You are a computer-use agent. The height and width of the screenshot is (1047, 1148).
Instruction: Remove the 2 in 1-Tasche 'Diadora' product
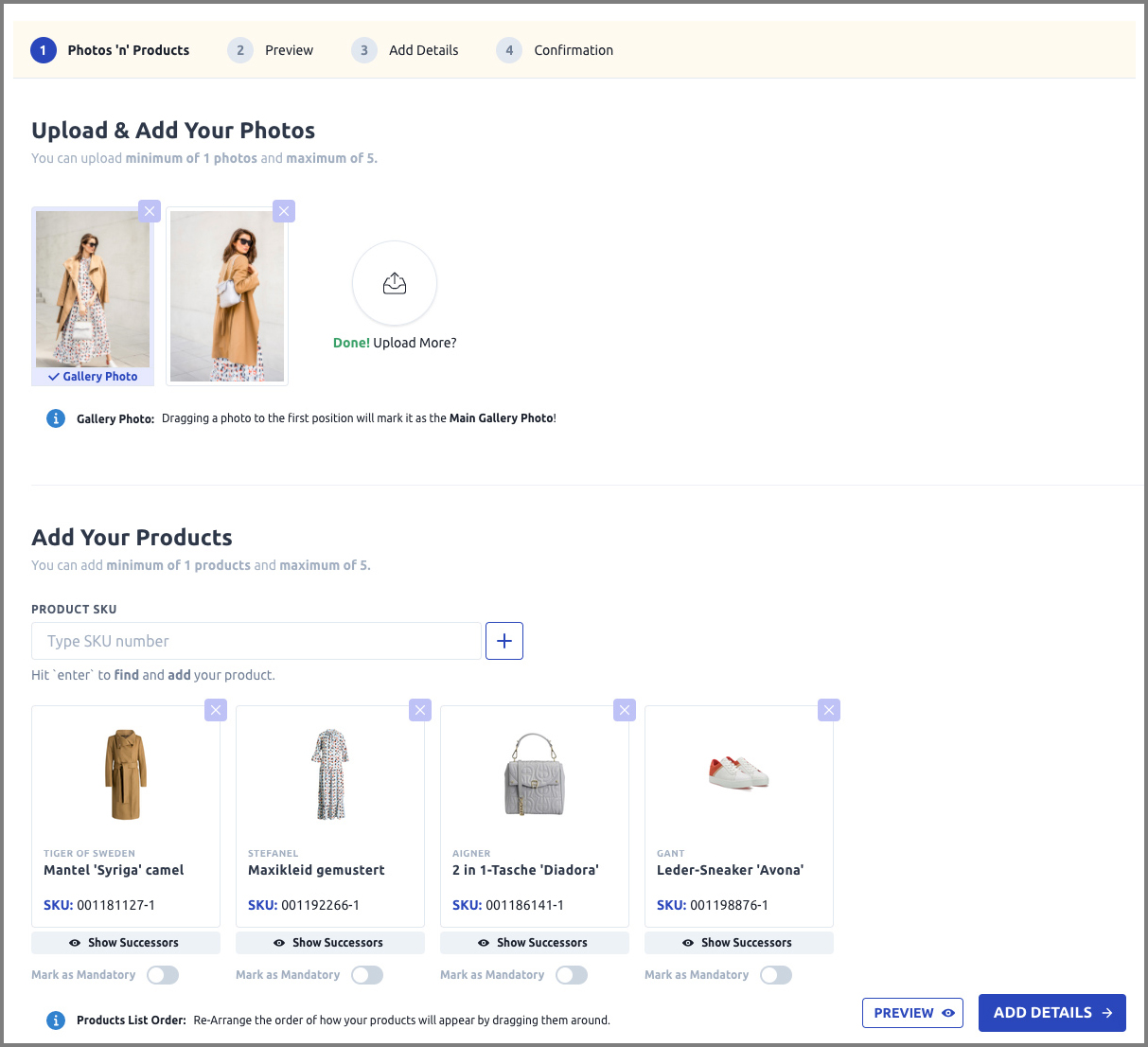[x=625, y=710]
